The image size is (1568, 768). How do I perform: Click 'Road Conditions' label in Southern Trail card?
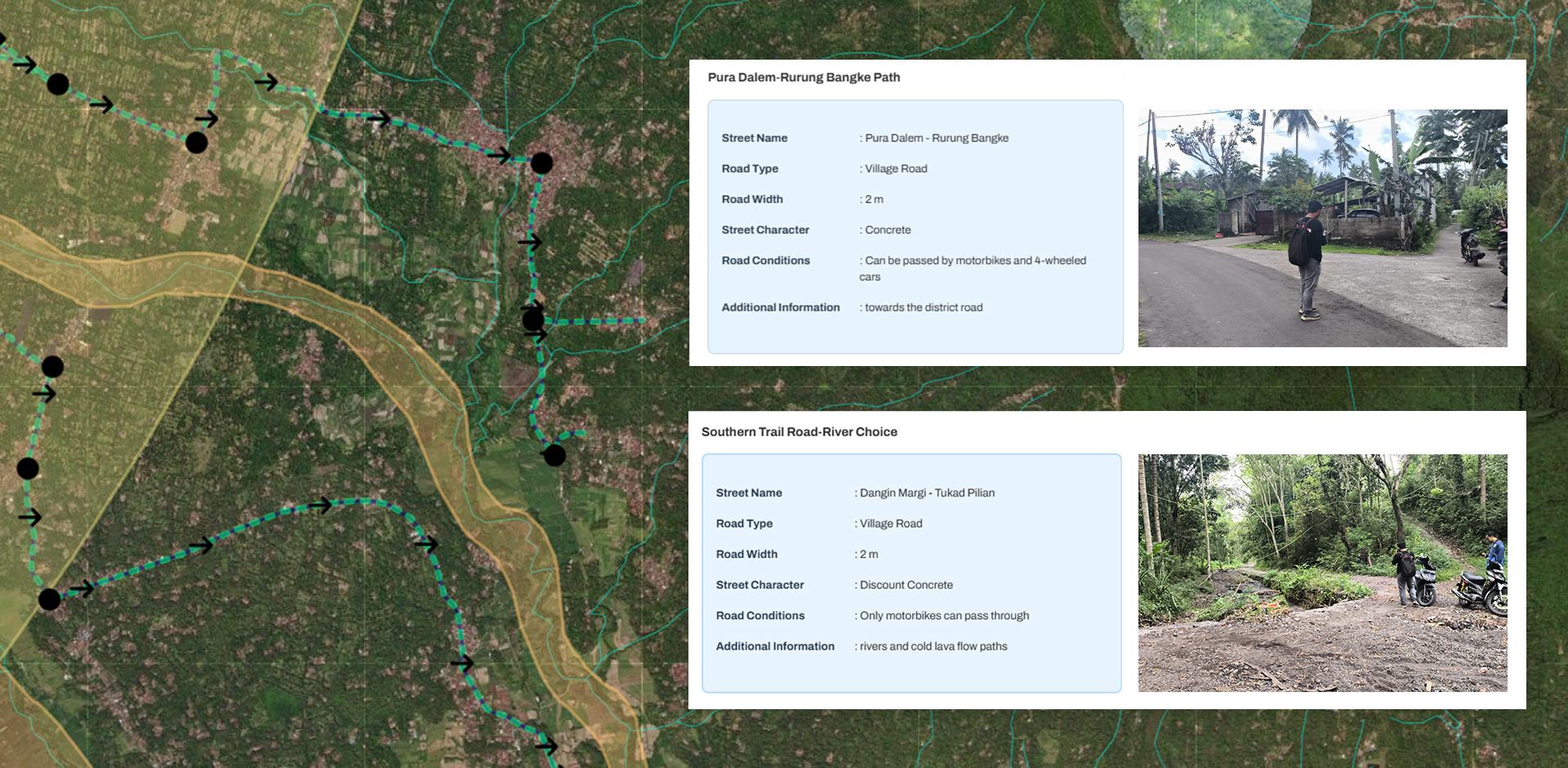[x=760, y=615]
